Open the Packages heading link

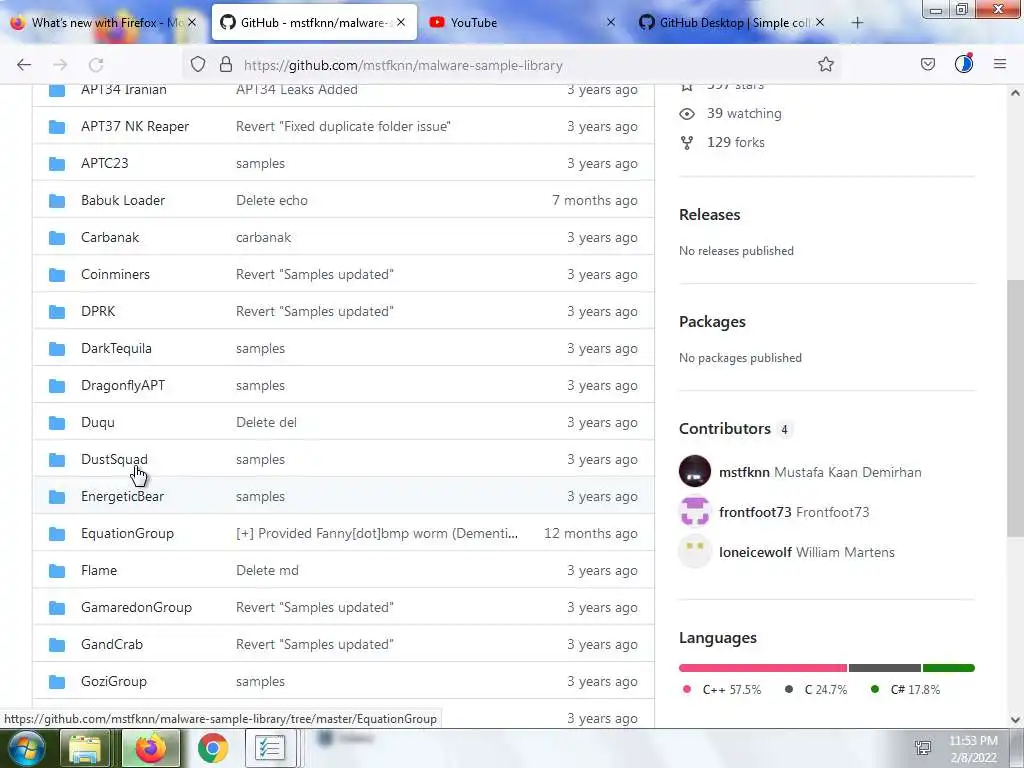(712, 321)
